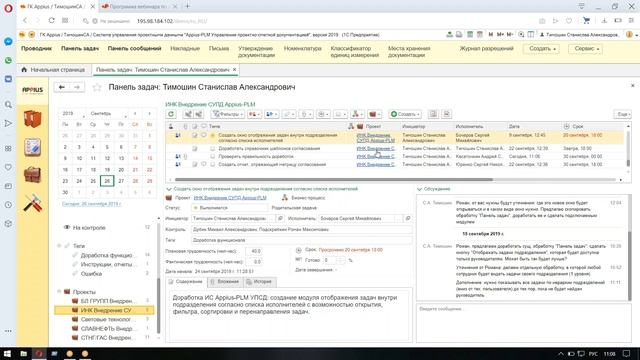Open Проводник menu section
This screenshot has width=640, height=360.
(x=36, y=49)
